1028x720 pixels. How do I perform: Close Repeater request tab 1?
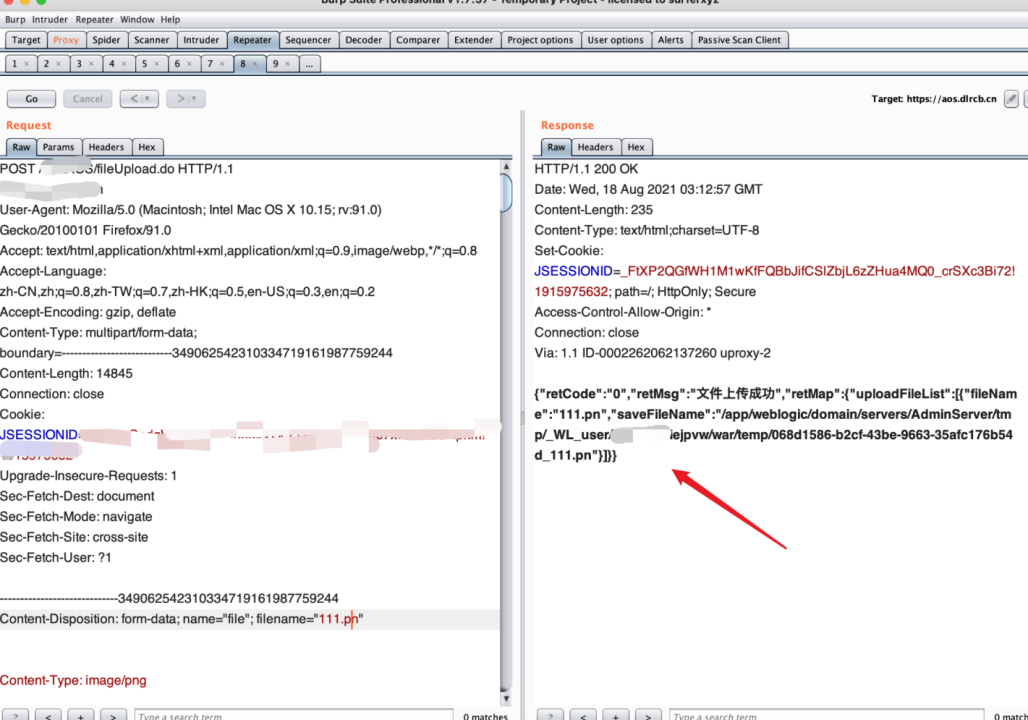coord(27,64)
